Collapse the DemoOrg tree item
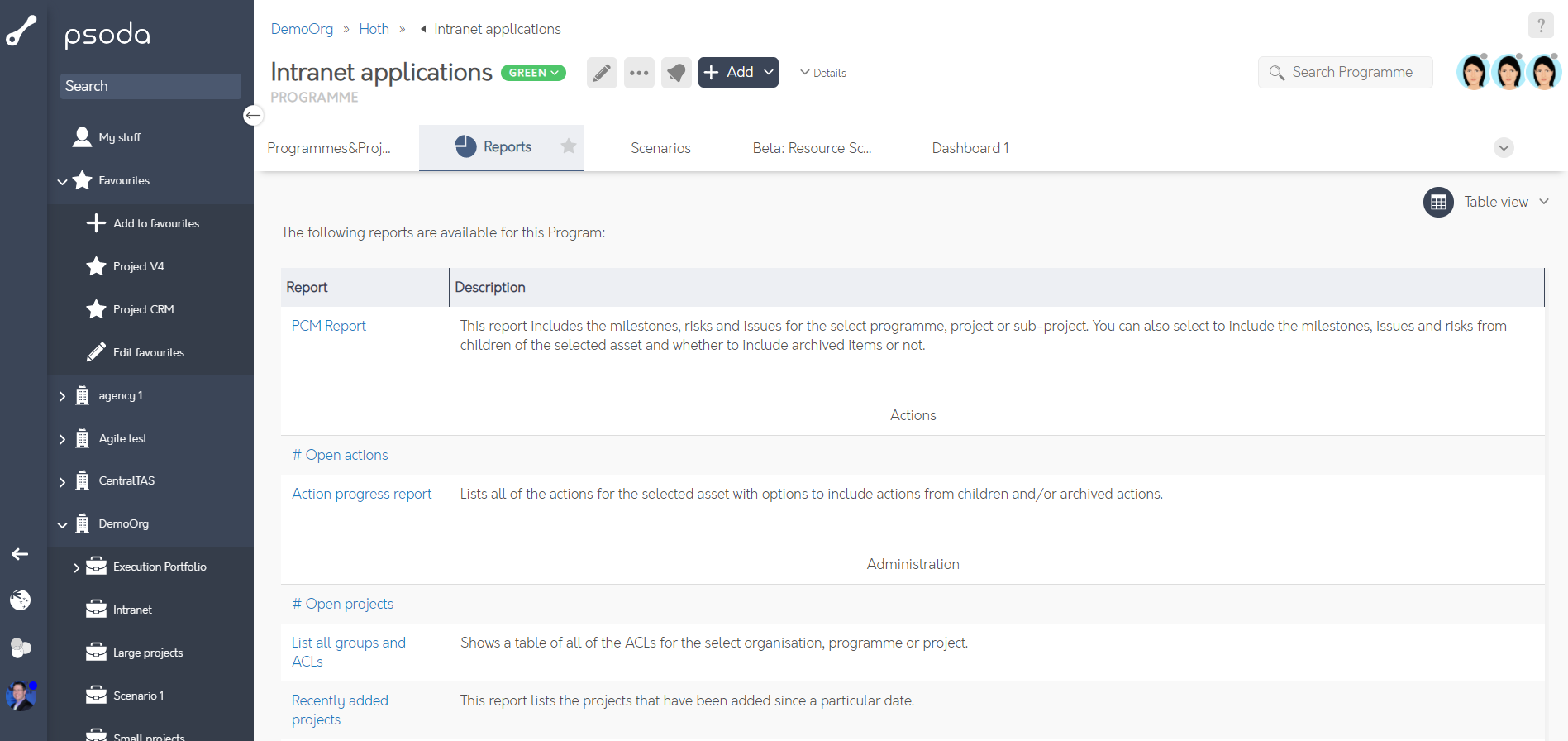The width and height of the screenshot is (1568, 741). pyautogui.click(x=62, y=523)
